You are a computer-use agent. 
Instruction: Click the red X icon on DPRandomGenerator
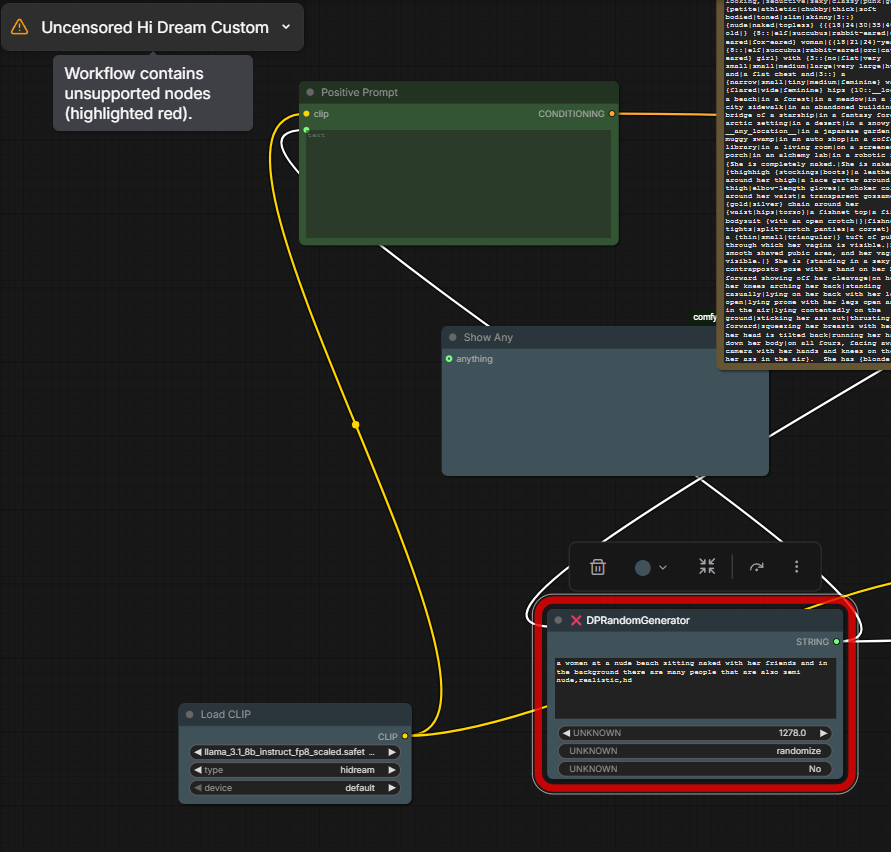(x=576, y=620)
